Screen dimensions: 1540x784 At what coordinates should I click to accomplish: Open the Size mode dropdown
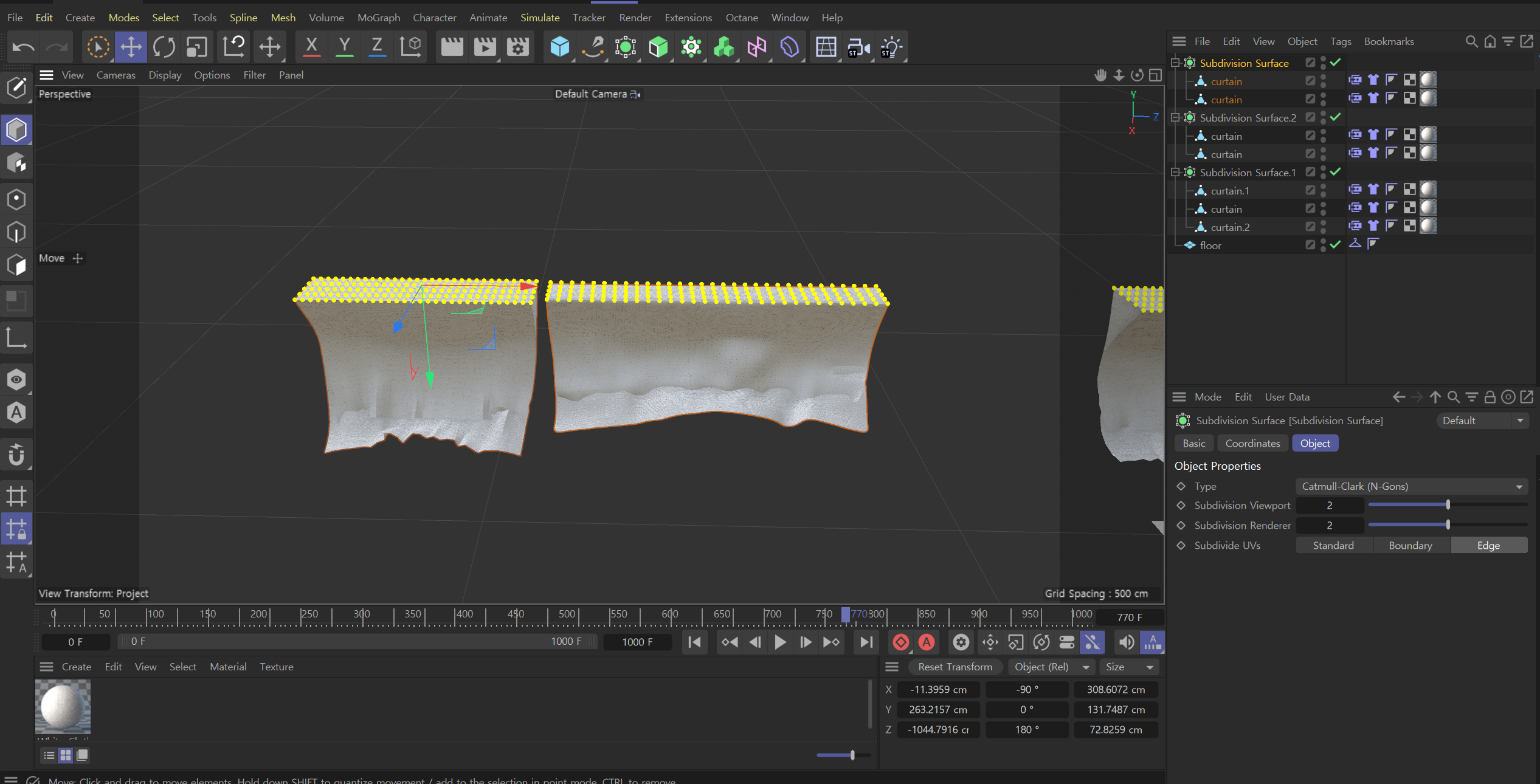1129,667
